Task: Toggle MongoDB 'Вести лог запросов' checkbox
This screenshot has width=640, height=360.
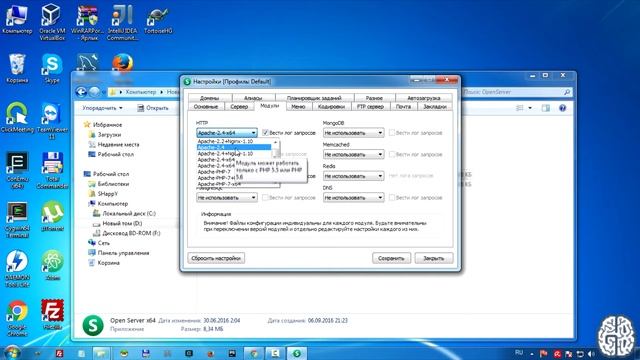Action: coord(392,133)
